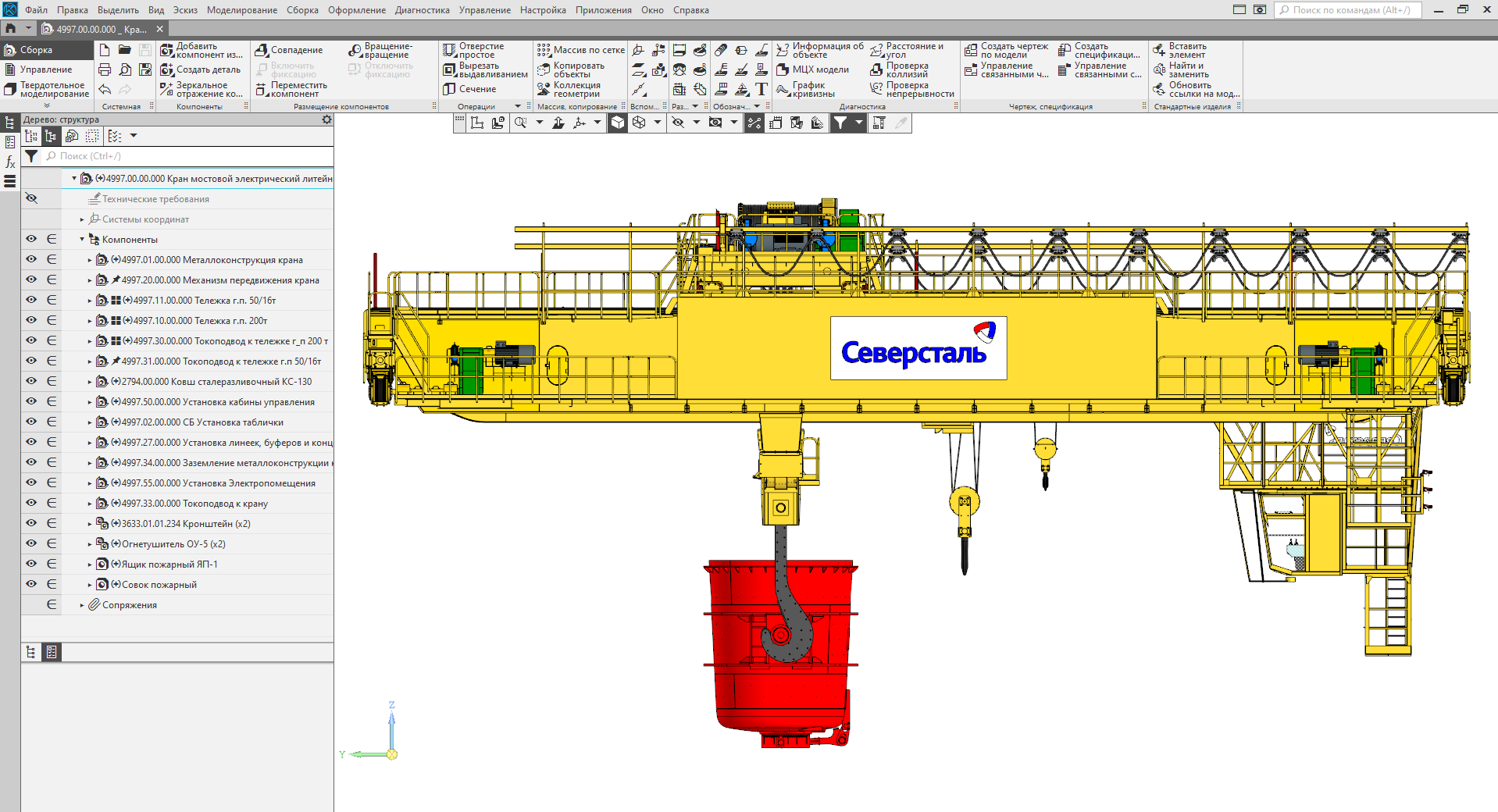Image resolution: width=1498 pixels, height=812 pixels.
Task: Click the 'Сечение' section tool
Action: [449, 89]
